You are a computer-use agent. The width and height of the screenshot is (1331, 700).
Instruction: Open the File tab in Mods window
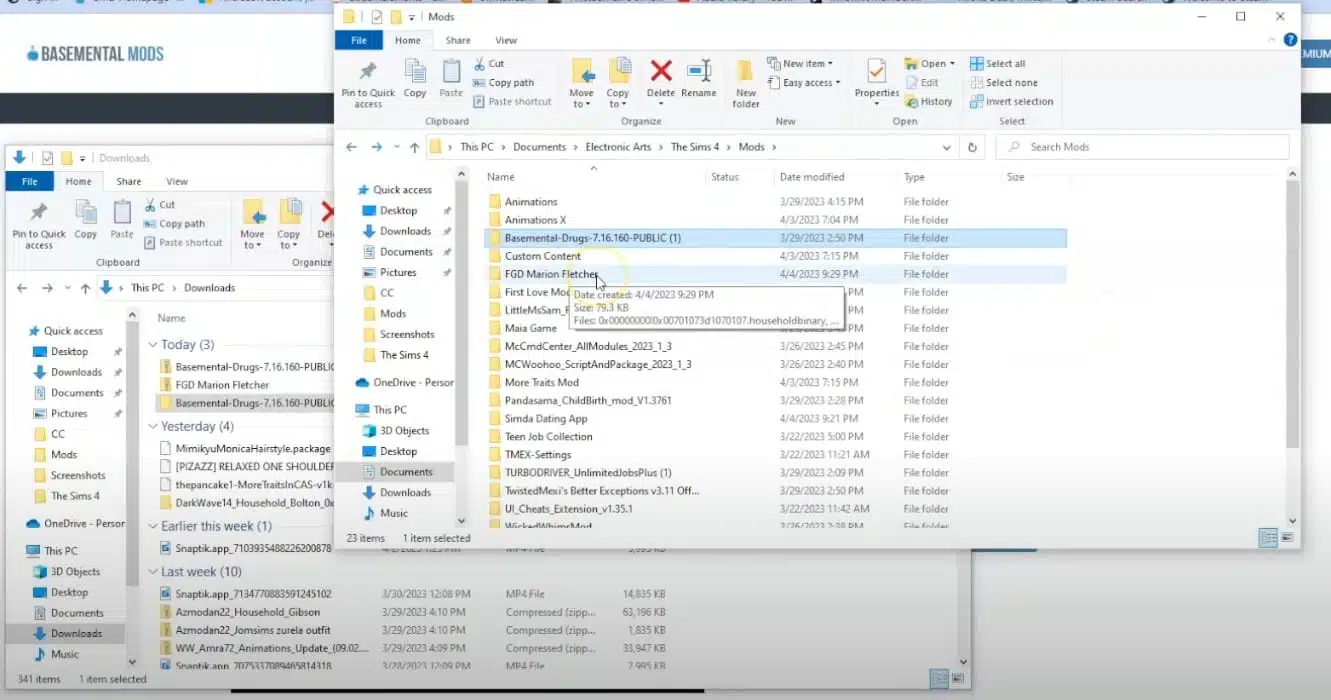(x=358, y=40)
